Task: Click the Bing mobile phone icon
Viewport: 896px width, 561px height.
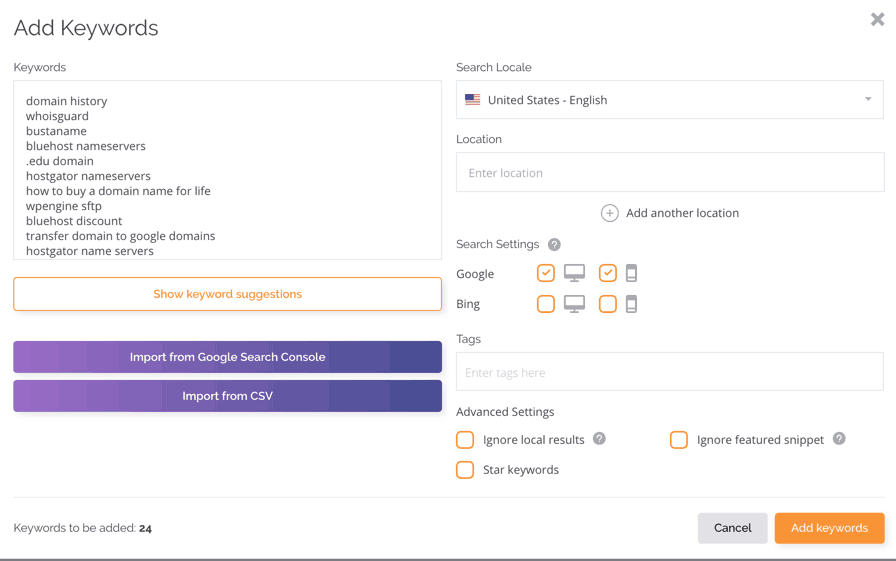Action: click(631, 304)
